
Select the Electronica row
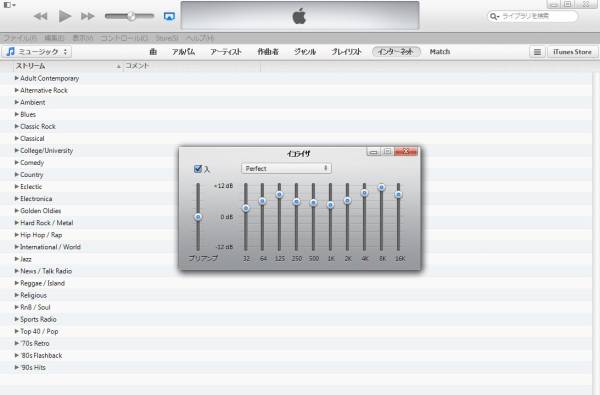(297, 199)
